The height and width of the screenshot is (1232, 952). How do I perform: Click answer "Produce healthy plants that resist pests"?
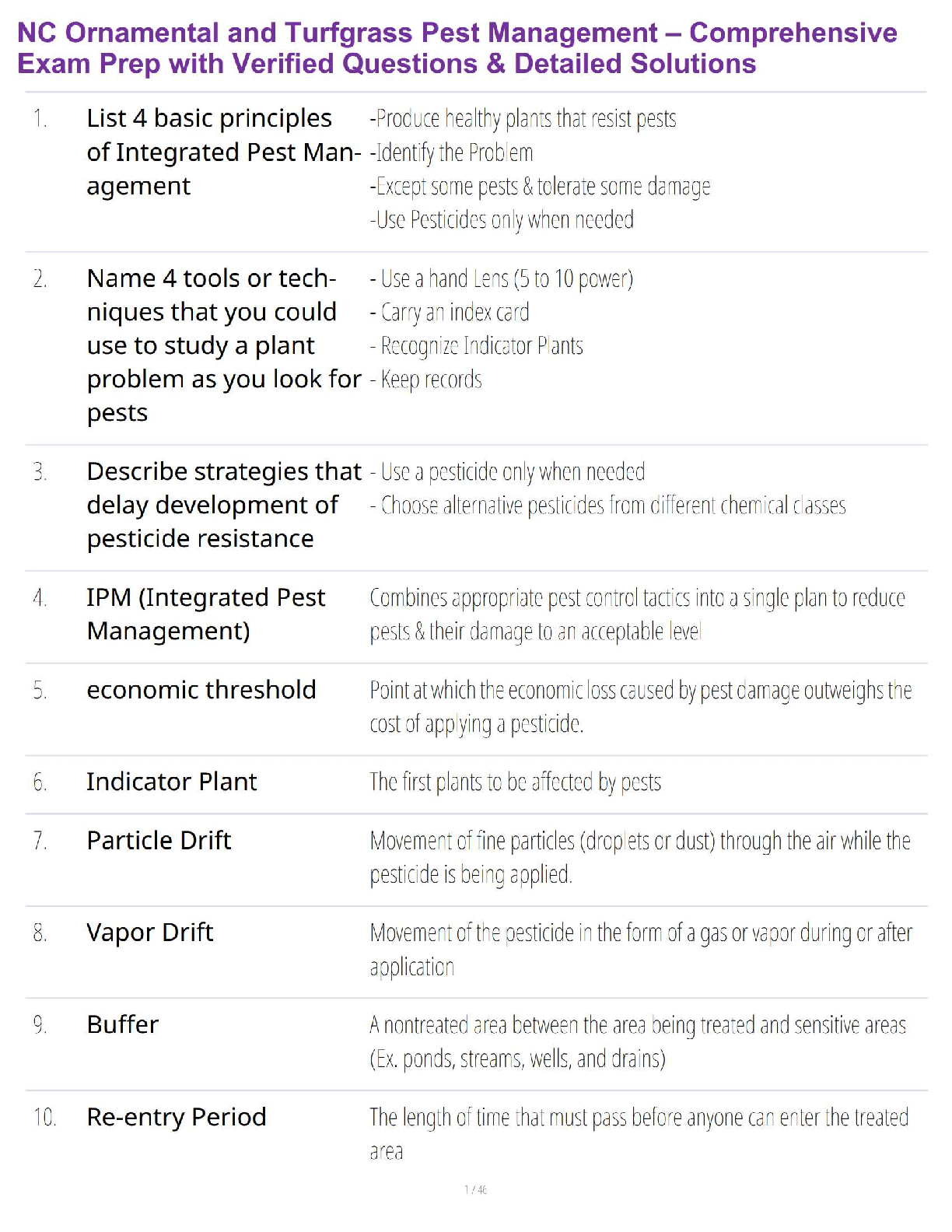point(523,119)
